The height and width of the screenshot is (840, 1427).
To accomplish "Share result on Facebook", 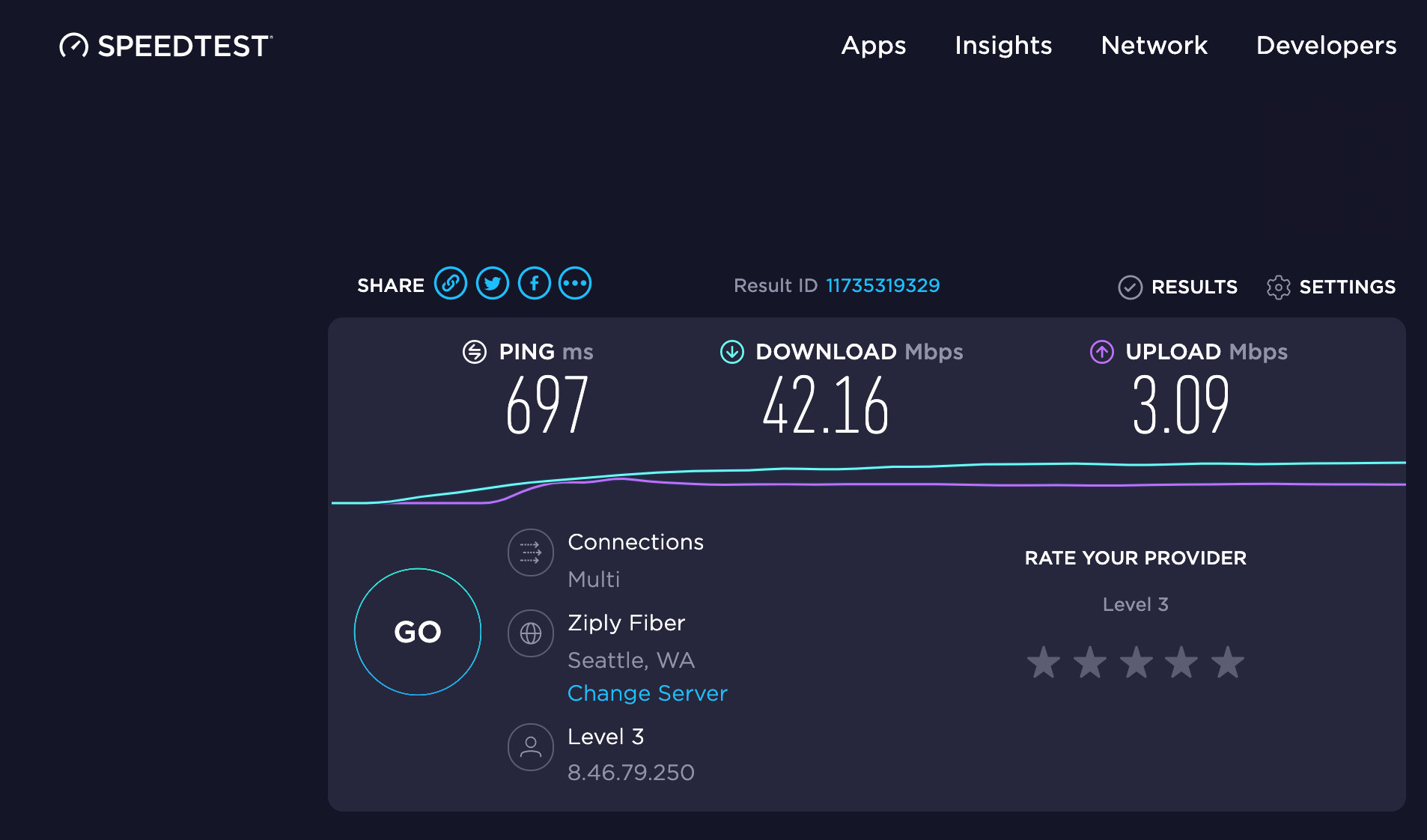I will (x=535, y=284).
